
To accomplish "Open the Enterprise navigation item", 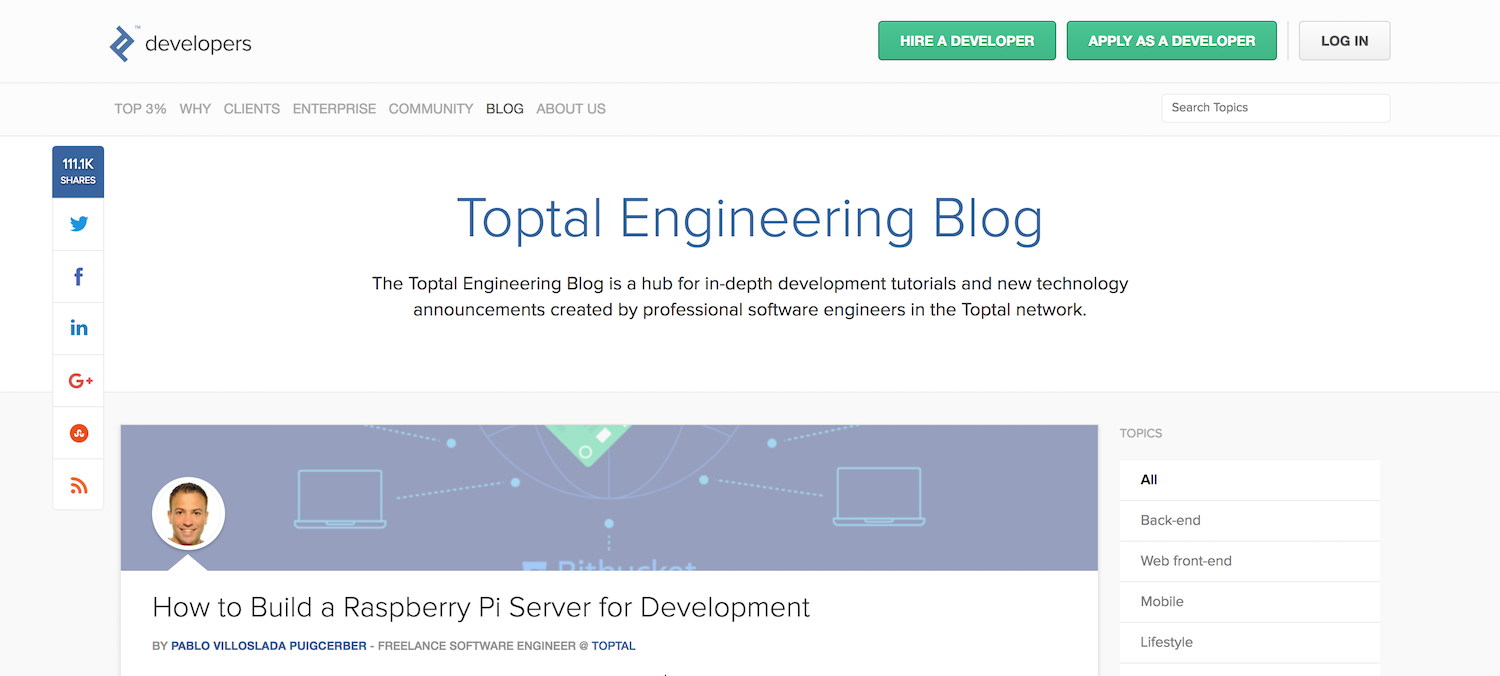I will pos(334,109).
